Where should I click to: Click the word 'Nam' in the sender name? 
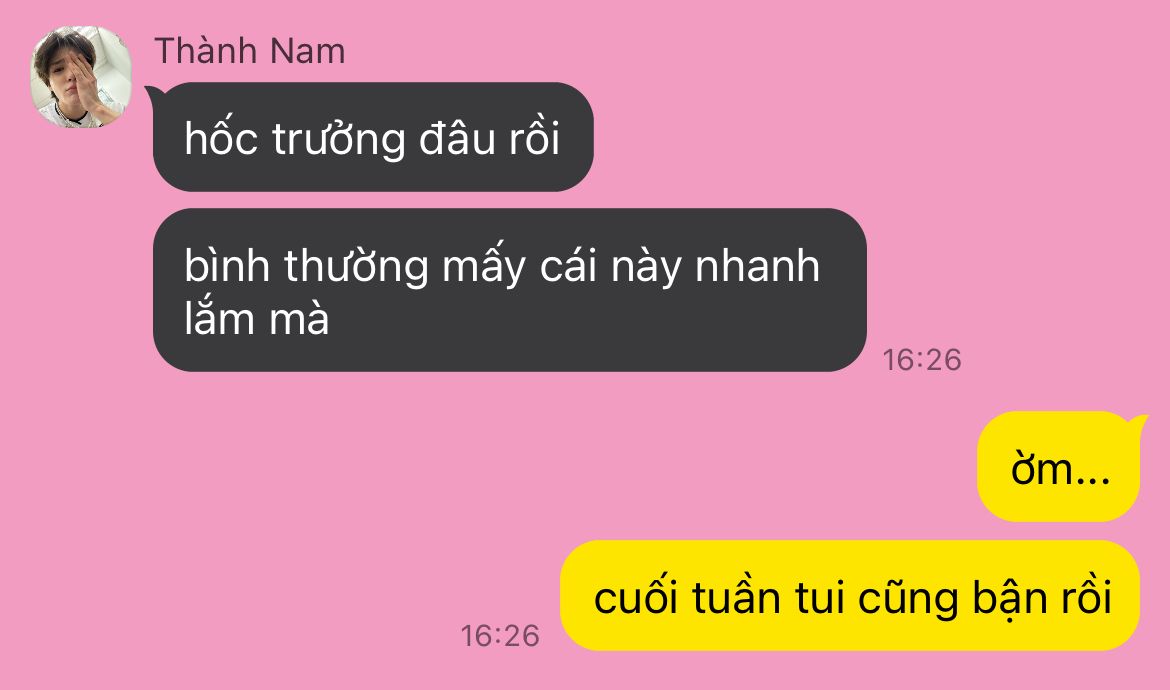coord(307,51)
